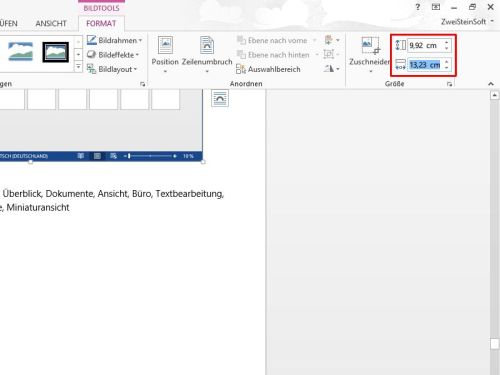The width and height of the screenshot is (500, 375).
Task: Restore down the Word window
Action: click(472, 7)
